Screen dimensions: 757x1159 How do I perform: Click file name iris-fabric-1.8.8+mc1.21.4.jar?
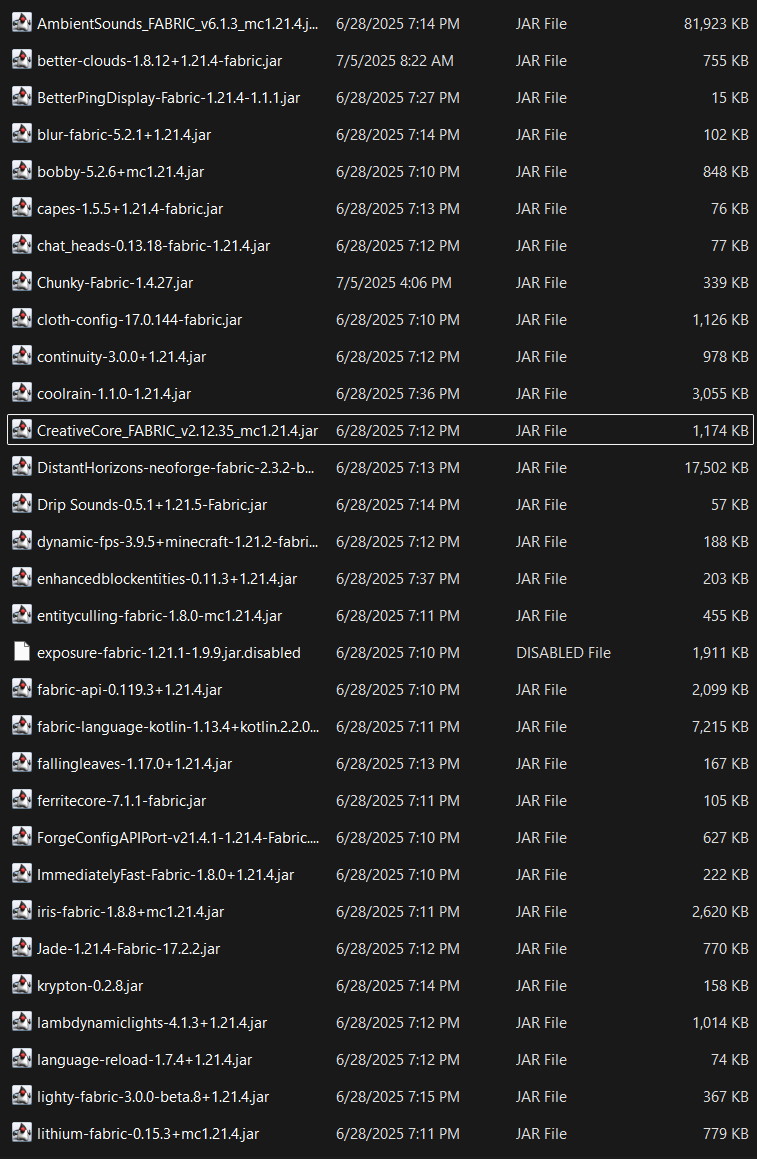[130, 912]
